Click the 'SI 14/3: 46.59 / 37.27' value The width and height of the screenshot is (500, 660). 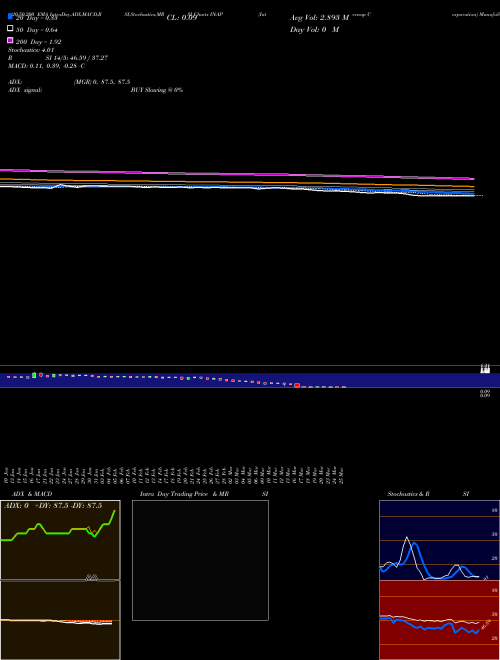tap(77, 58)
